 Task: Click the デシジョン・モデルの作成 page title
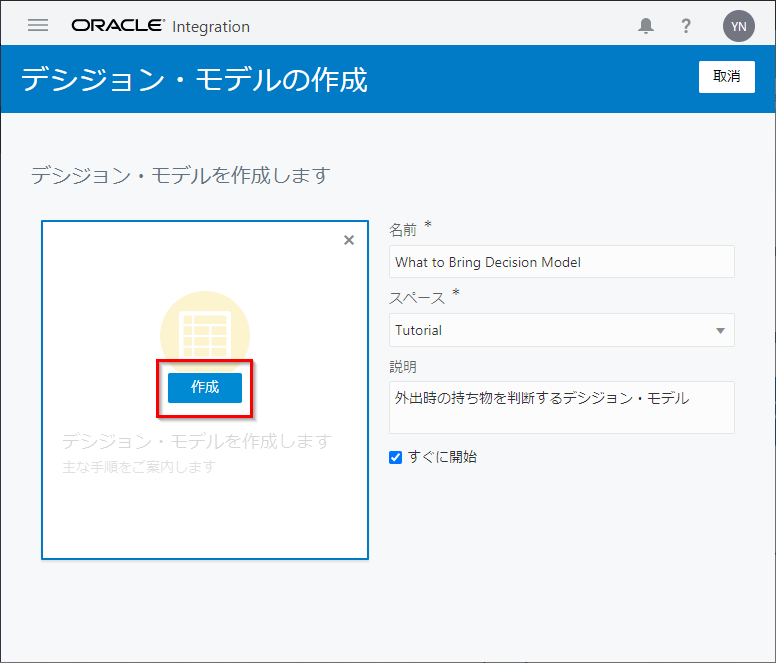point(194,79)
